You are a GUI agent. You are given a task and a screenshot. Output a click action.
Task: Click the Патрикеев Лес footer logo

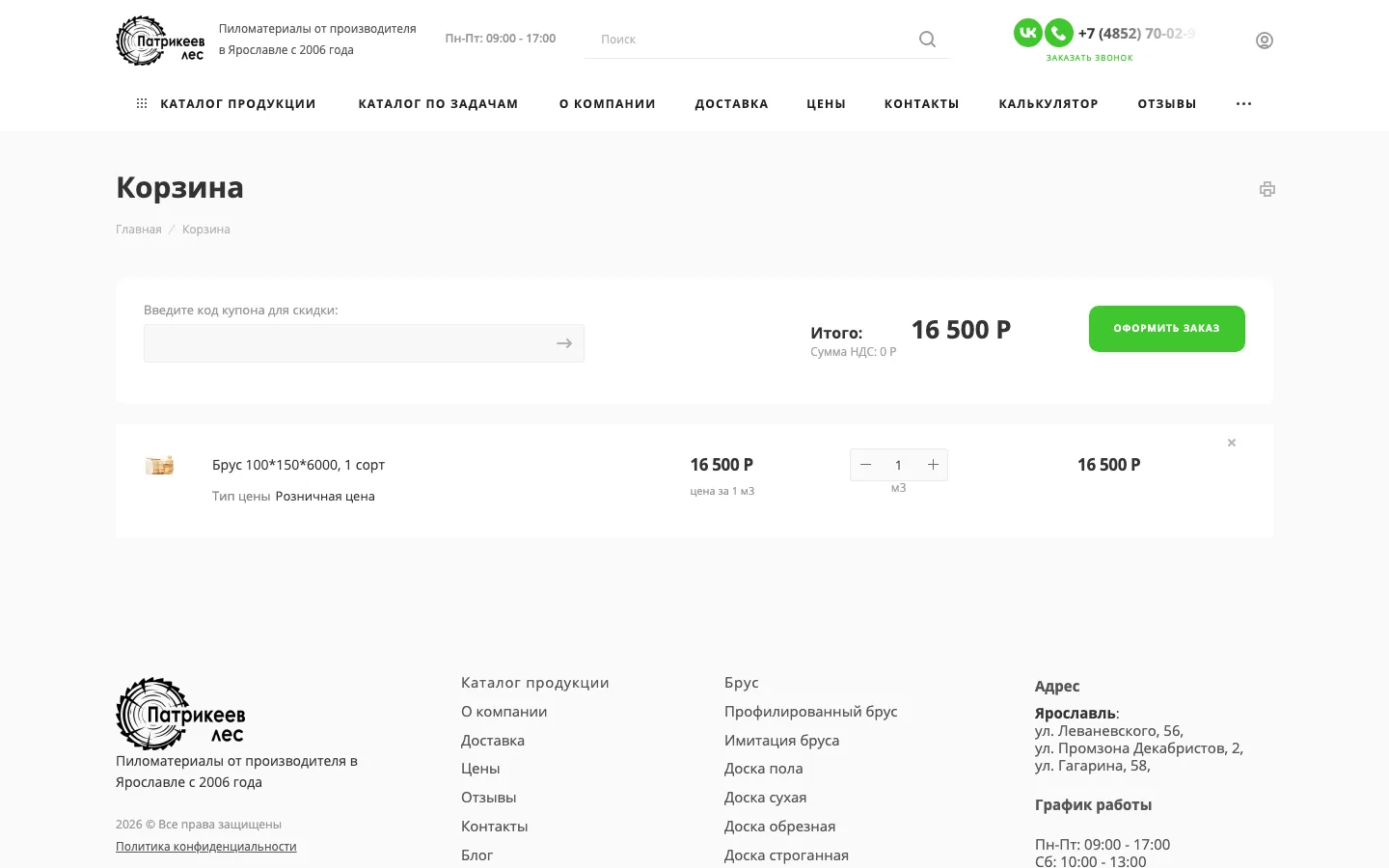(x=180, y=714)
